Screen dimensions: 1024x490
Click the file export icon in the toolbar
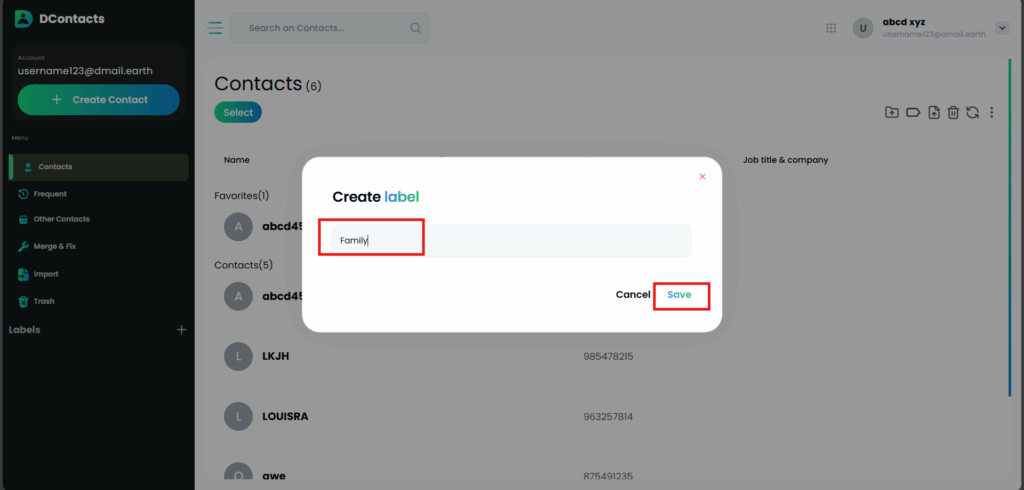pos(933,113)
